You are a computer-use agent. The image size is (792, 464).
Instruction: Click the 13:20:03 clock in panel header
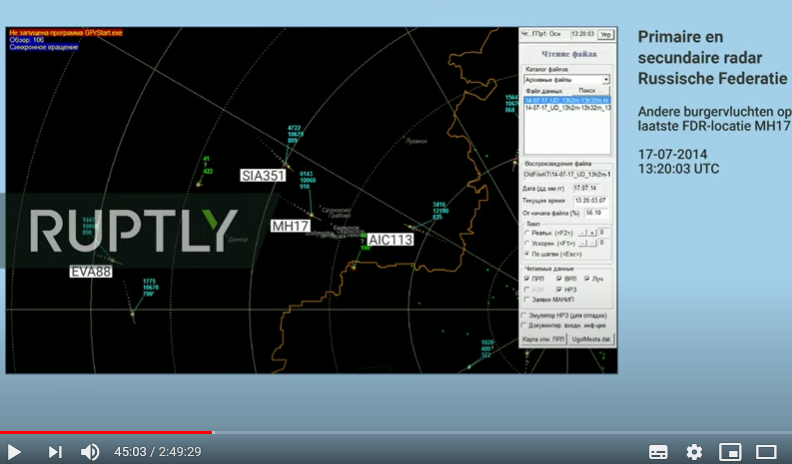coord(582,34)
